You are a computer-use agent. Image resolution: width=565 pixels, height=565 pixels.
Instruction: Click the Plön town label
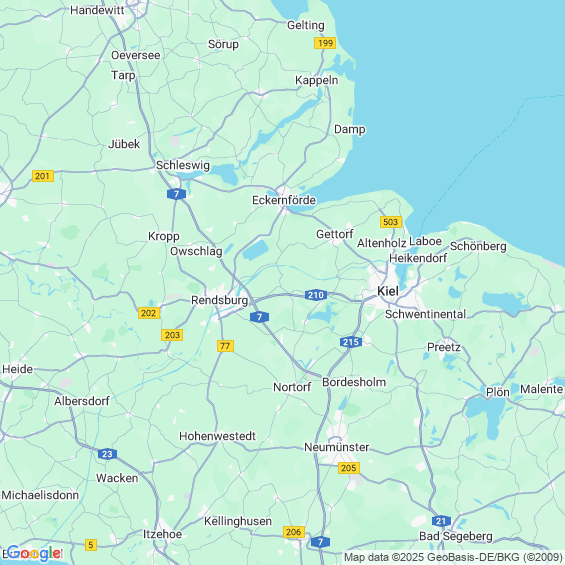(498, 392)
